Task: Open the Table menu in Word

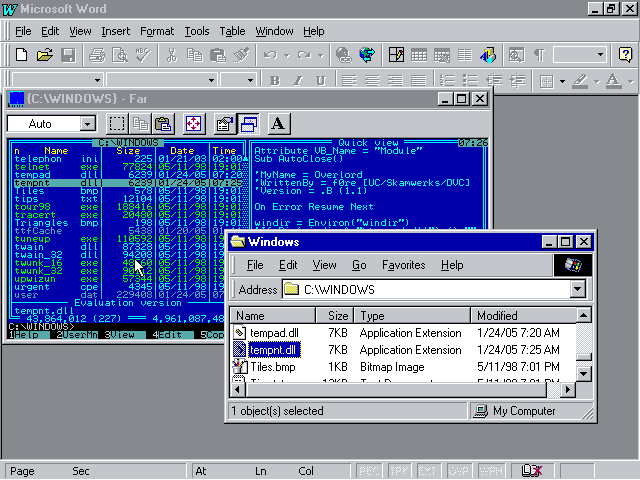Action: coord(232,31)
